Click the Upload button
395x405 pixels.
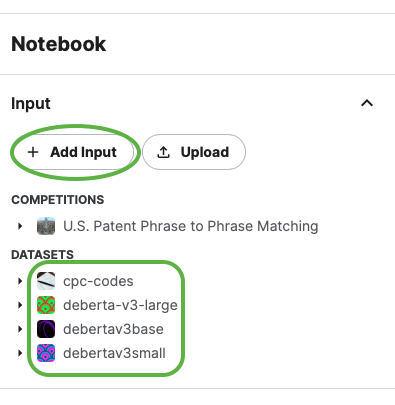(194, 152)
